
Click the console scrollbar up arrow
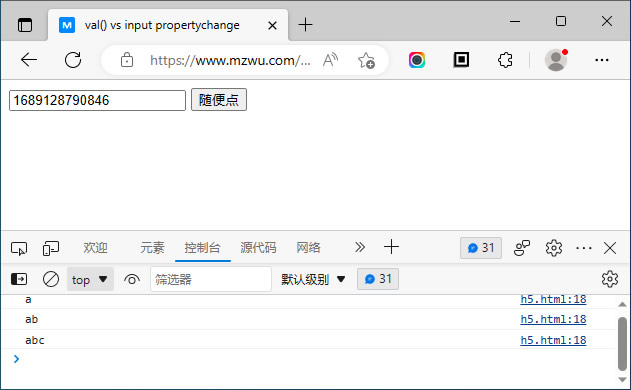click(622, 304)
